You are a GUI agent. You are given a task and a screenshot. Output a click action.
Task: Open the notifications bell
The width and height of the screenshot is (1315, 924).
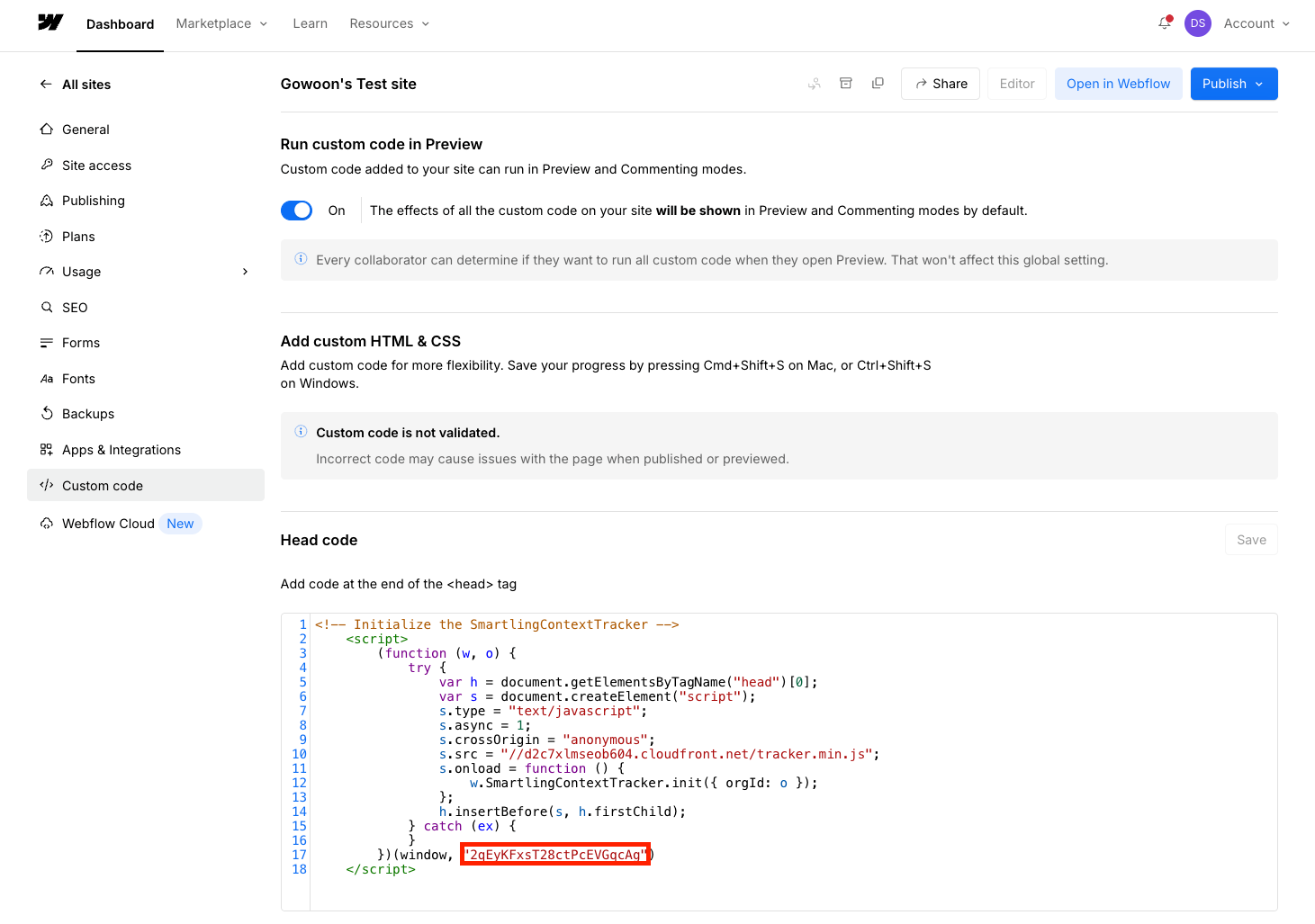click(1165, 23)
